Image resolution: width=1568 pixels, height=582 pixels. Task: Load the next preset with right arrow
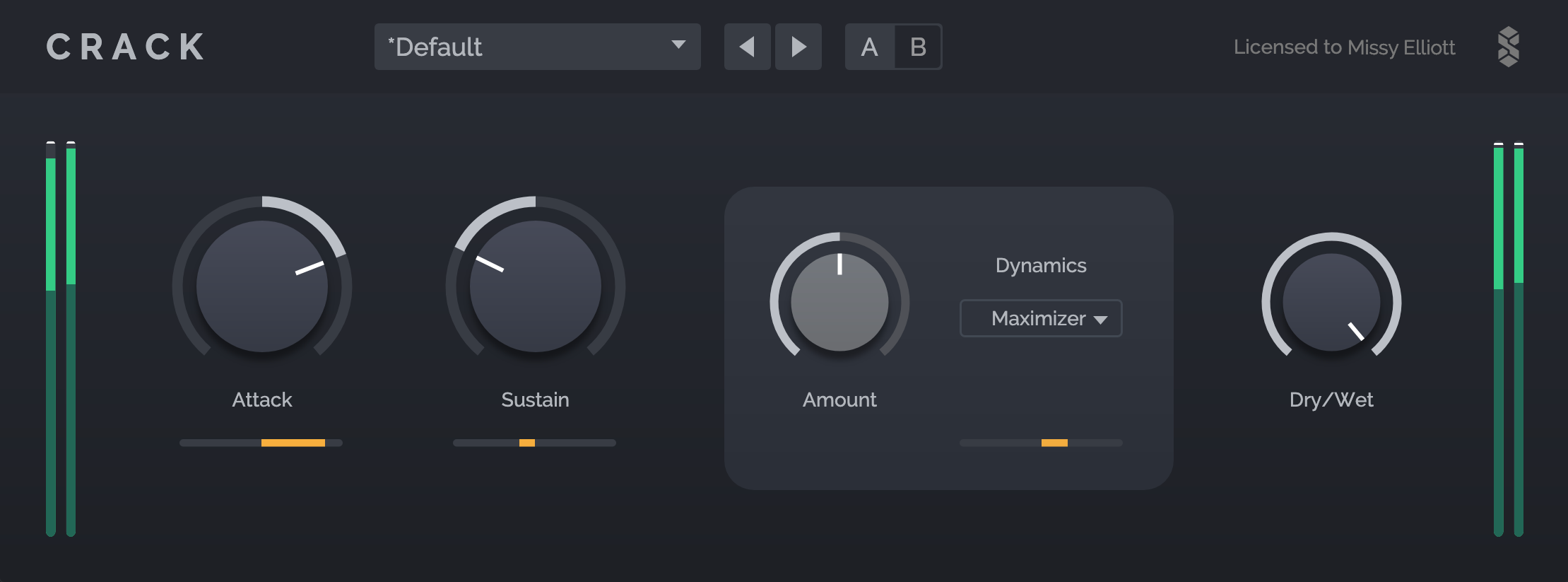(x=798, y=47)
